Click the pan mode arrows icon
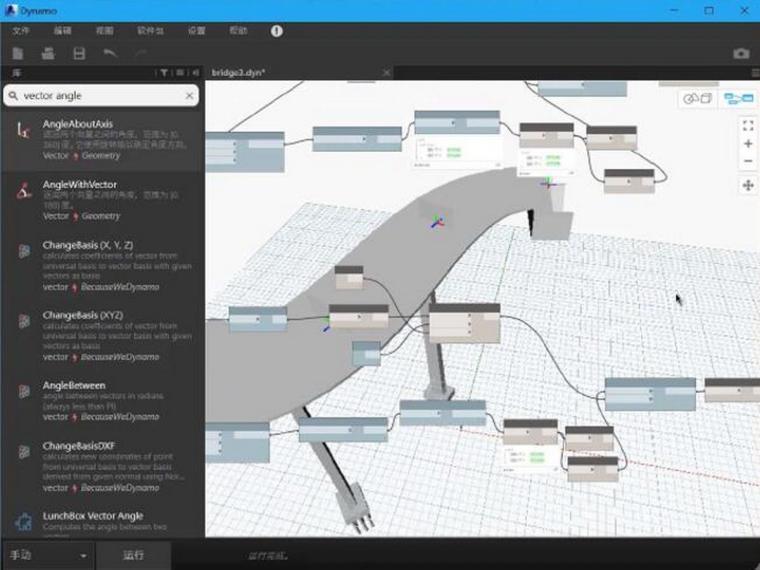 click(x=747, y=185)
